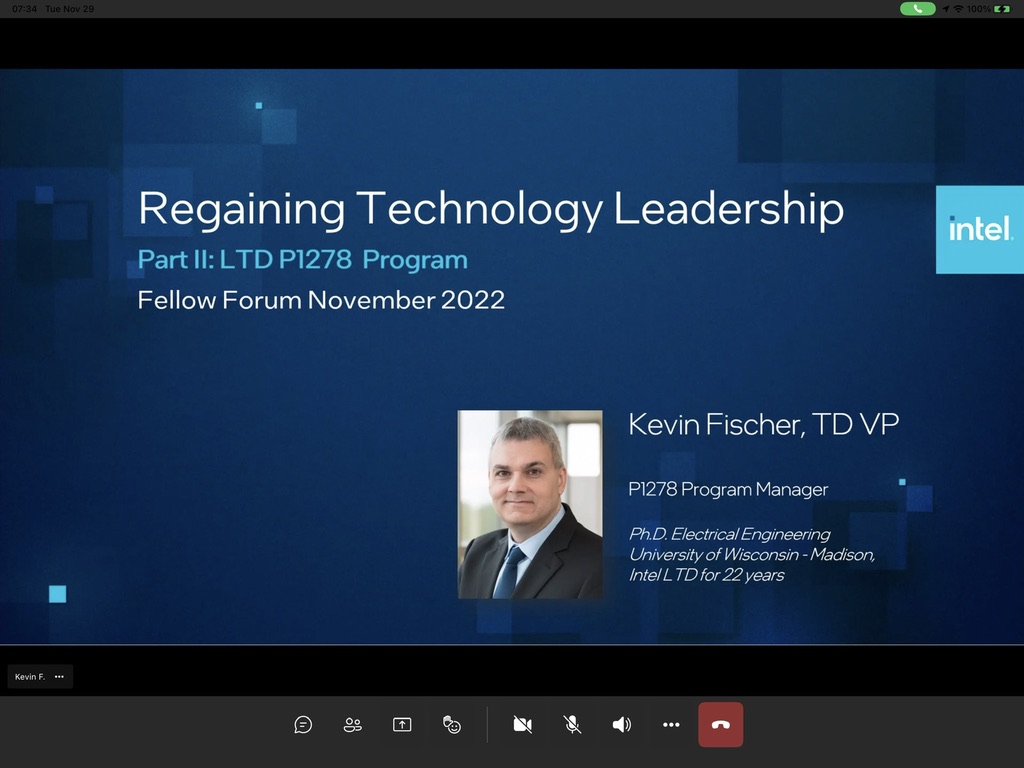1024x768 pixels.
Task: Open more meeting options in toolbar
Action: [x=671, y=725]
